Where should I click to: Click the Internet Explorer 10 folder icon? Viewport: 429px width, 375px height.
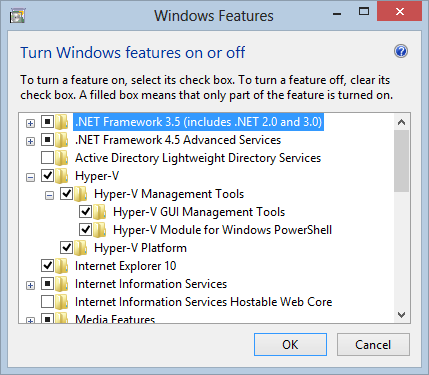[x=62, y=266]
